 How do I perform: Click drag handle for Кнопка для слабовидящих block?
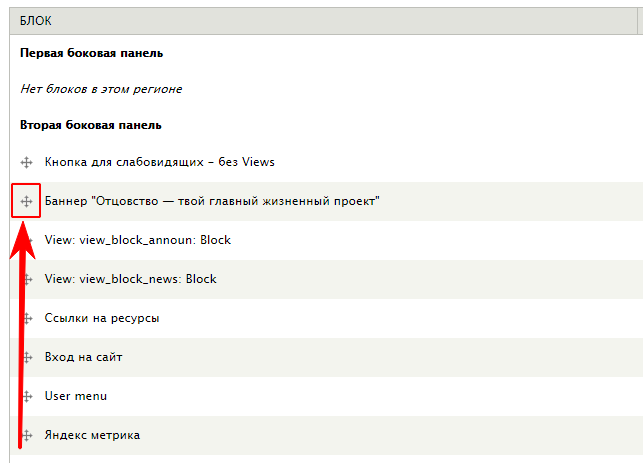(26, 162)
